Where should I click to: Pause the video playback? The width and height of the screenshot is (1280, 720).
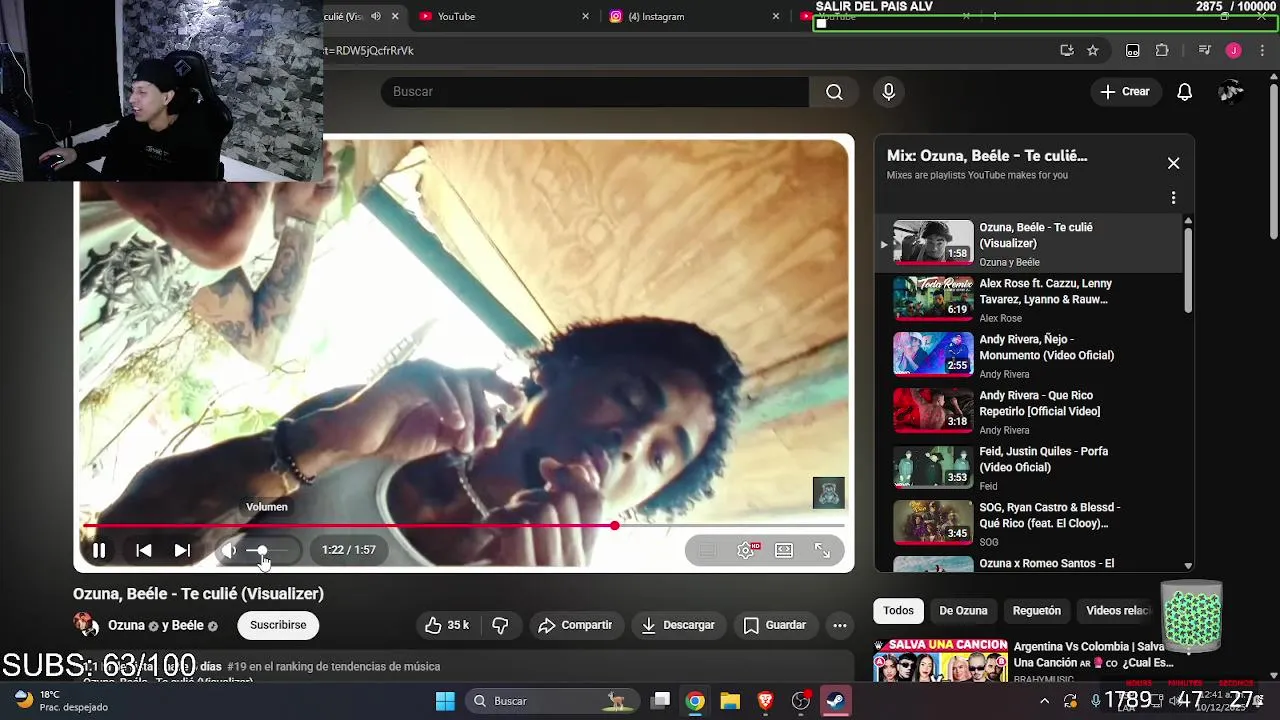(99, 550)
